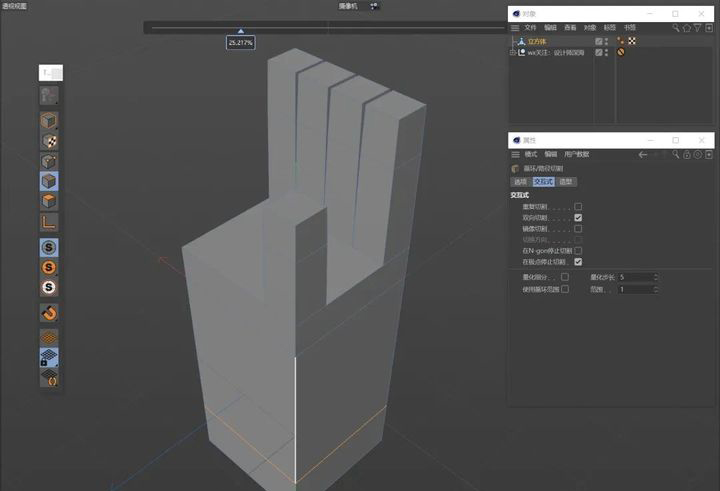Image resolution: width=720 pixels, height=491 pixels.
Task: Go back with Attributes arrow icon
Action: tap(643, 155)
